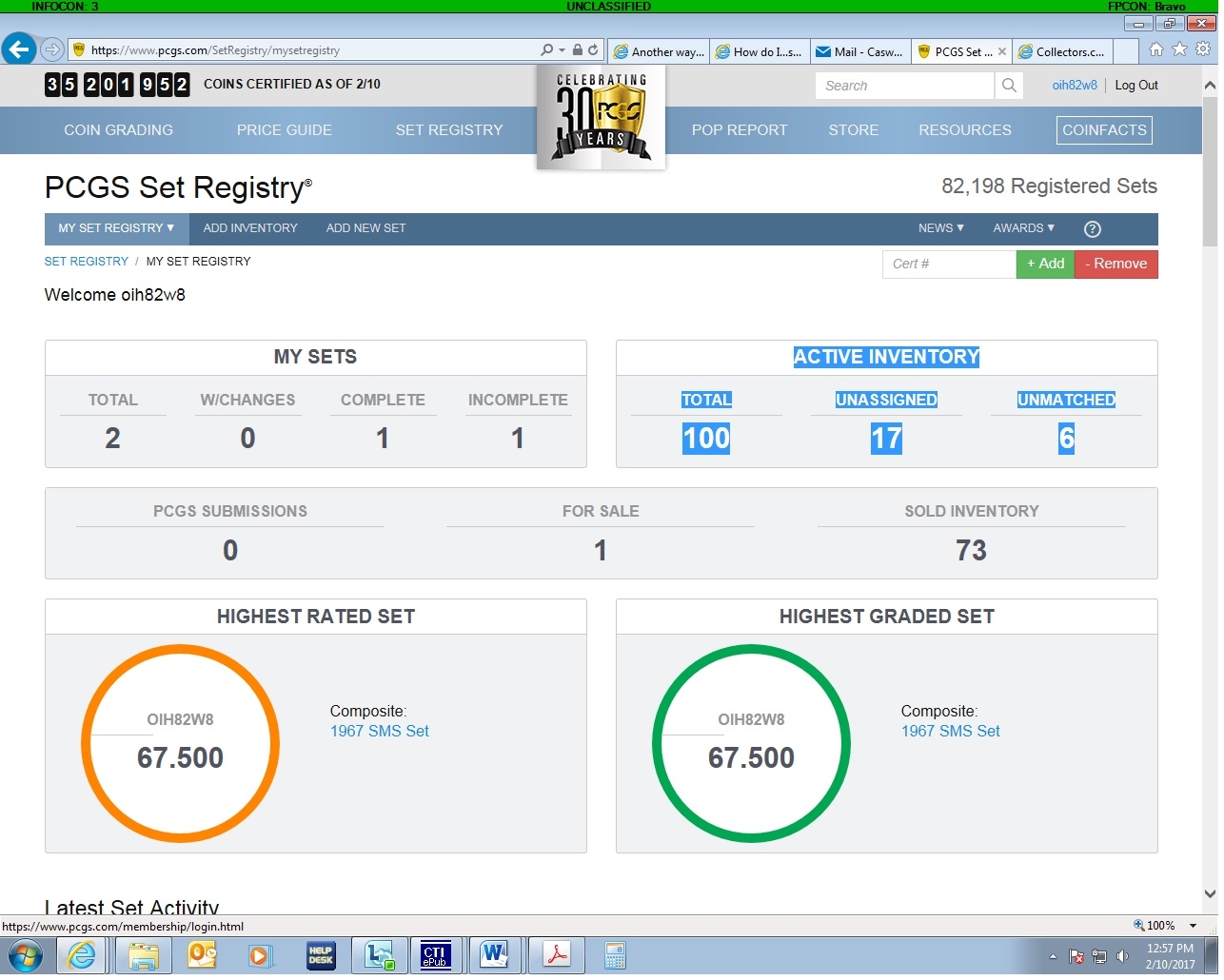Open the RESOURCES menu
Image resolution: width=1224 pixels, height=980 pixels.
pyautogui.click(x=965, y=130)
